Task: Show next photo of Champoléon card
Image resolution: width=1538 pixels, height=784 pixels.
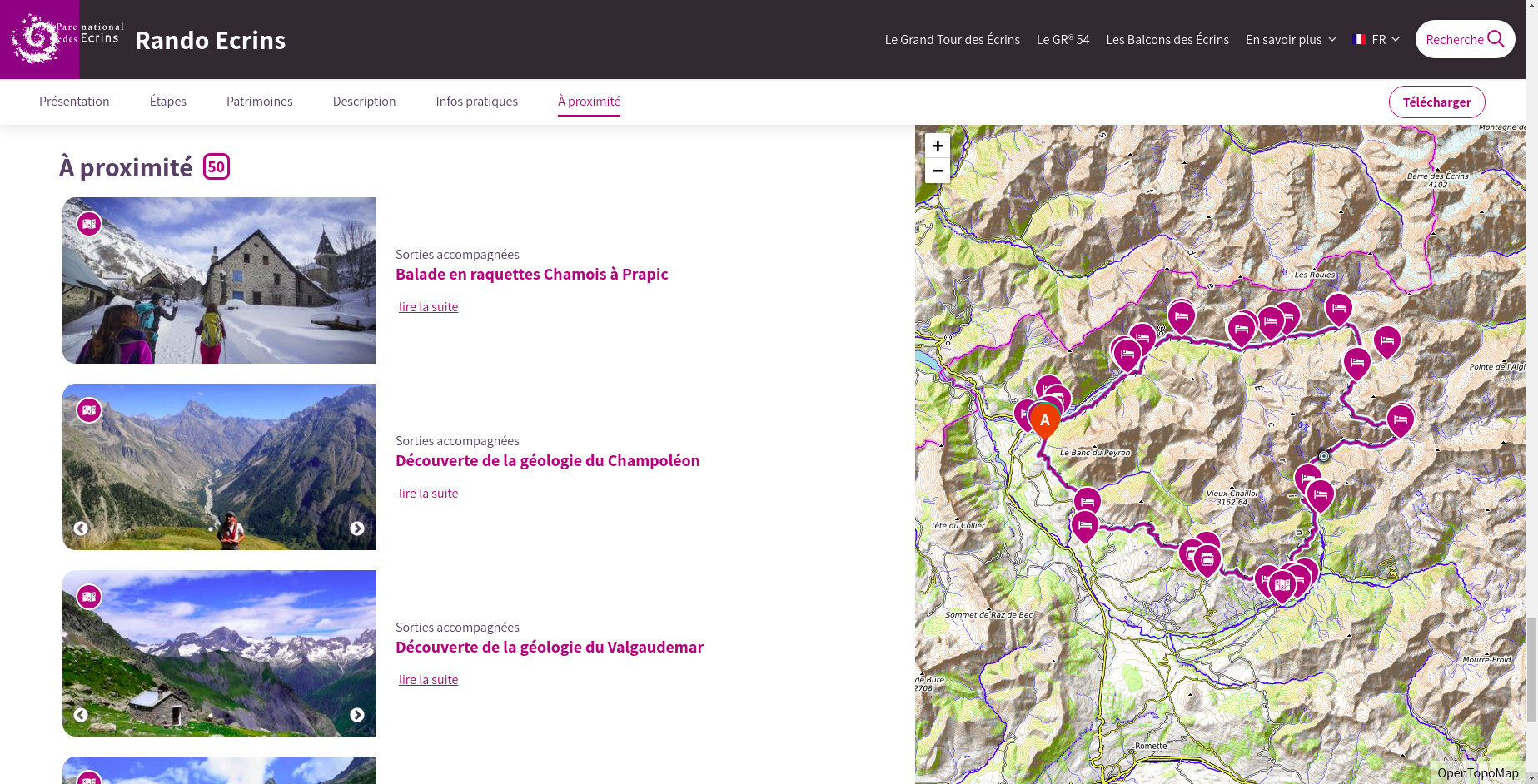Action: tap(357, 528)
